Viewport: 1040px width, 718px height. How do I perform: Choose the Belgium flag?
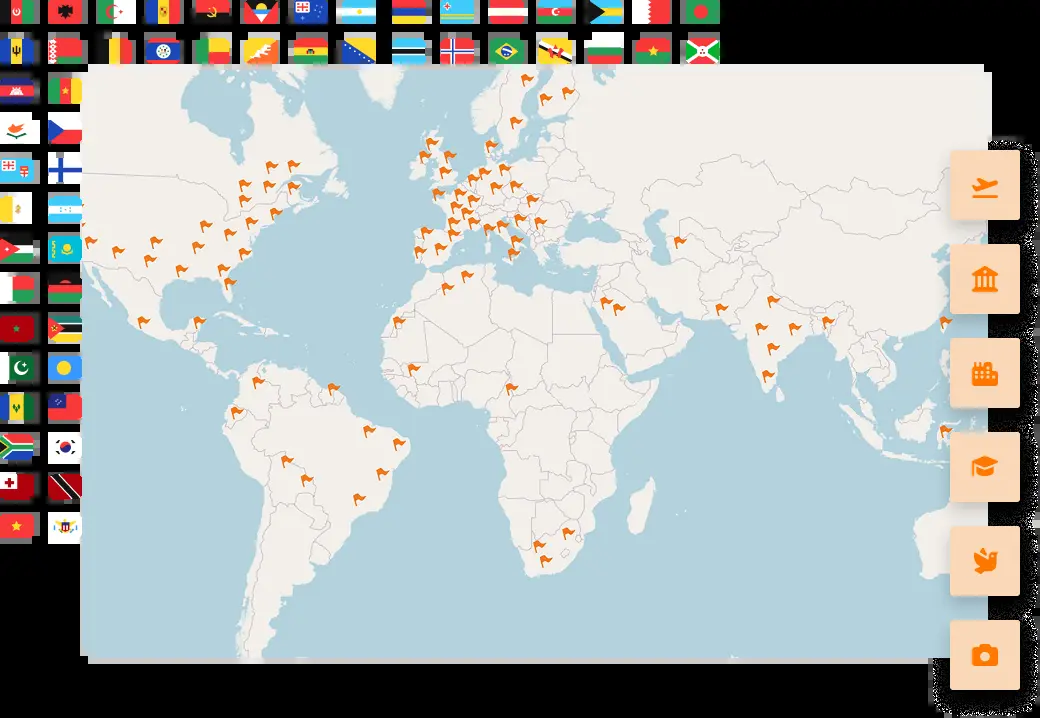pyautogui.click(x=116, y=50)
